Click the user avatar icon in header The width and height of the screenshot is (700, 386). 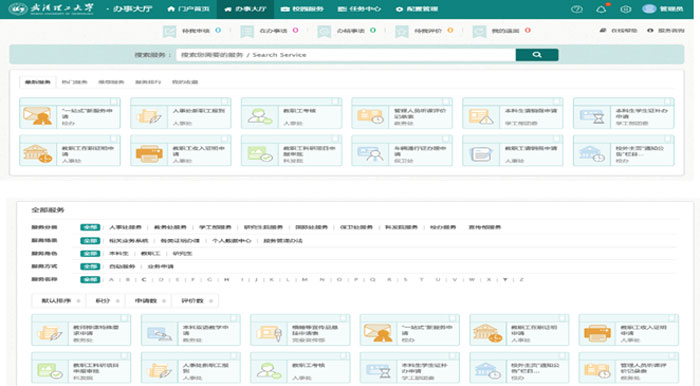[649, 9]
